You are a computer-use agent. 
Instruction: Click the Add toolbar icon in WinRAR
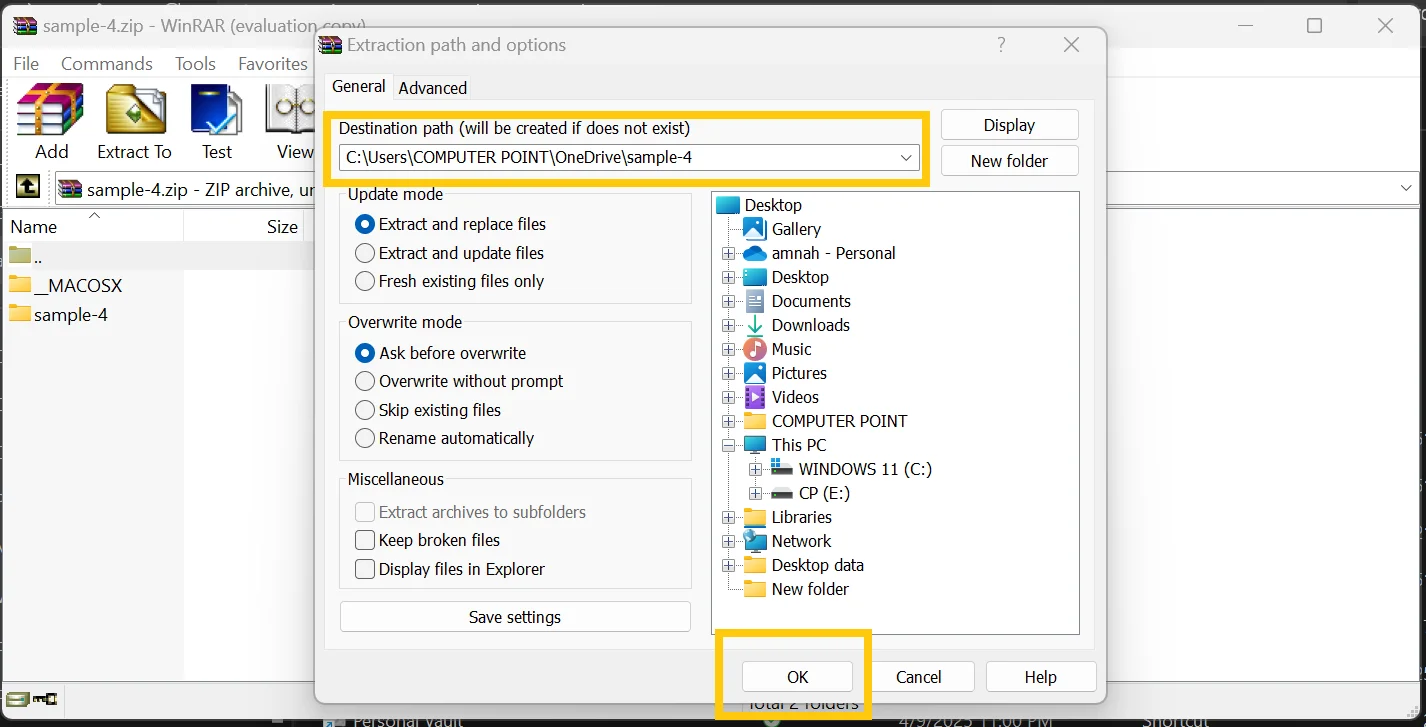click(51, 121)
